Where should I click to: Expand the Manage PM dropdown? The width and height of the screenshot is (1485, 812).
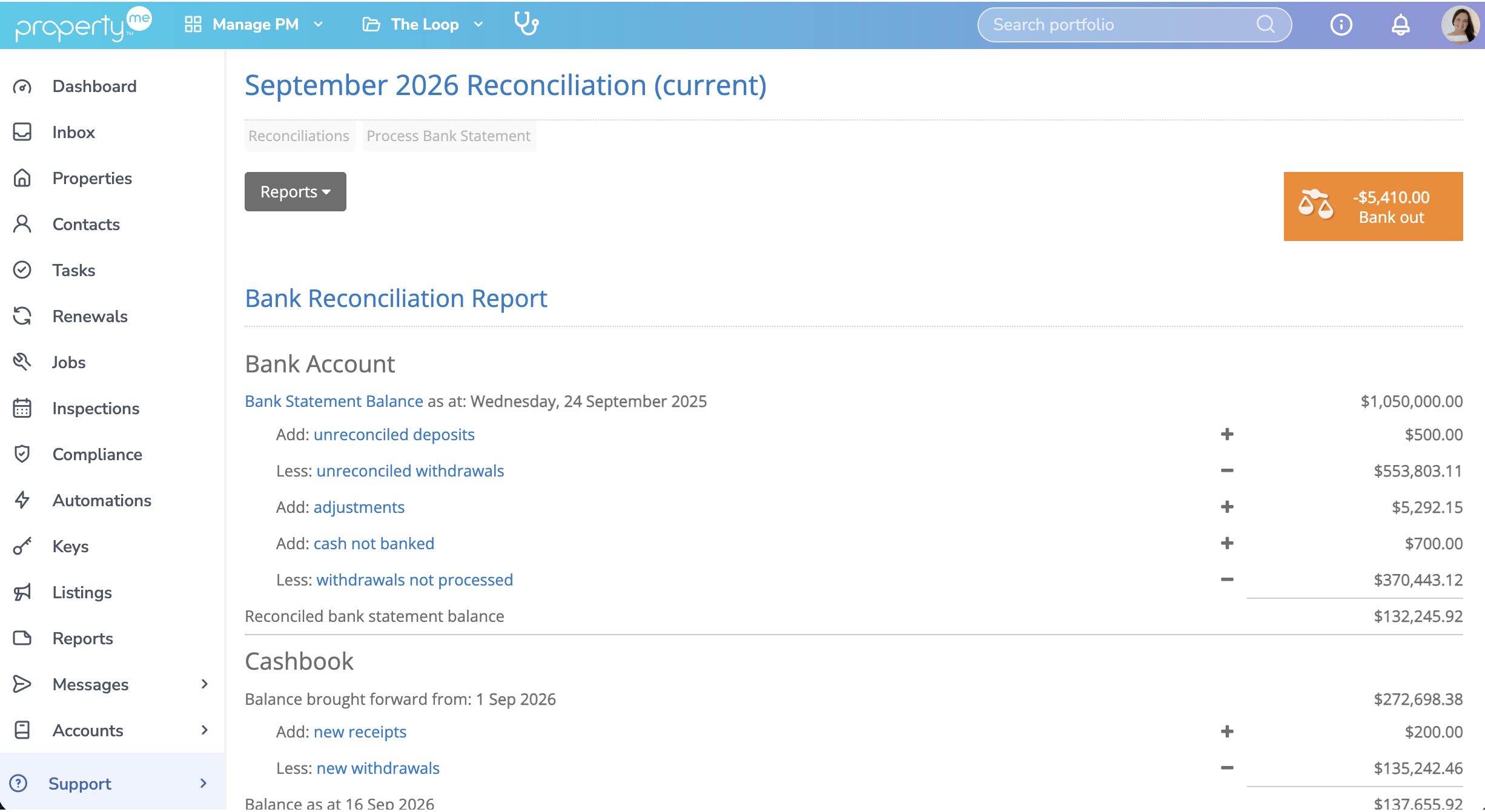coord(254,25)
